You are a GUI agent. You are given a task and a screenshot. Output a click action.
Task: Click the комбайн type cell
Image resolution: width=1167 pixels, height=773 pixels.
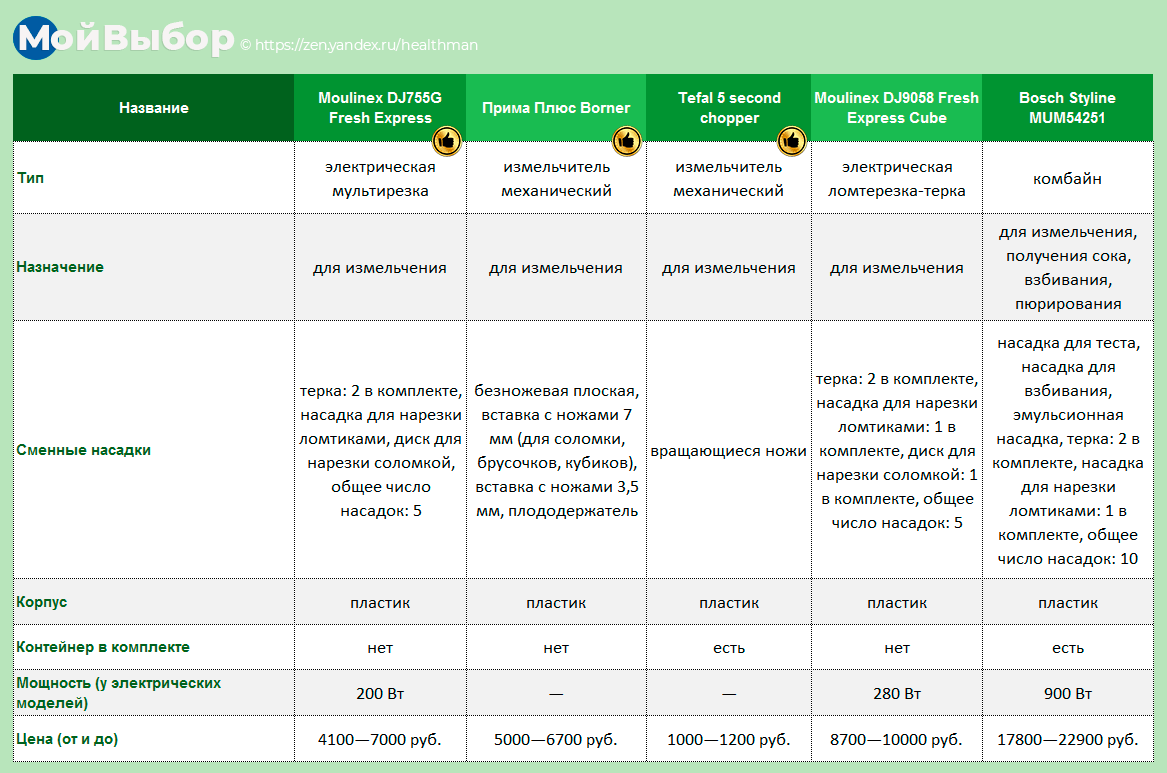pyautogui.click(x=1067, y=179)
